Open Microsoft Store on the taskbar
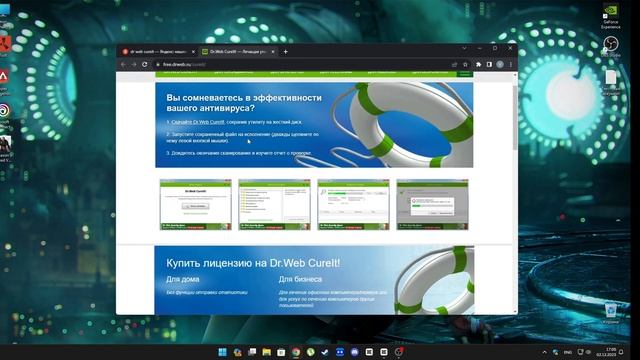 point(281,352)
